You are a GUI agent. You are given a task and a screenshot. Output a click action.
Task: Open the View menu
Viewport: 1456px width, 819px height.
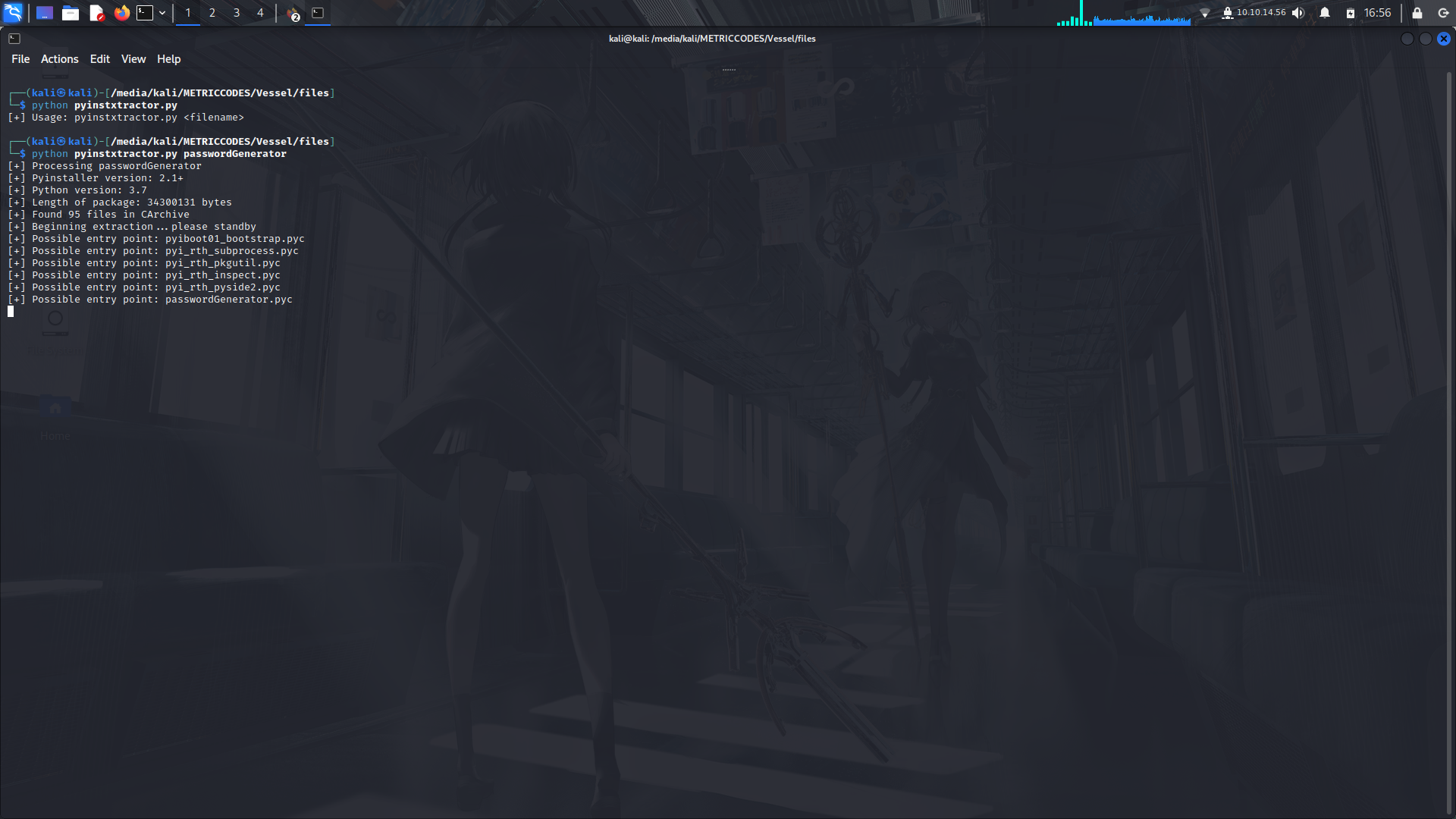coord(133,58)
